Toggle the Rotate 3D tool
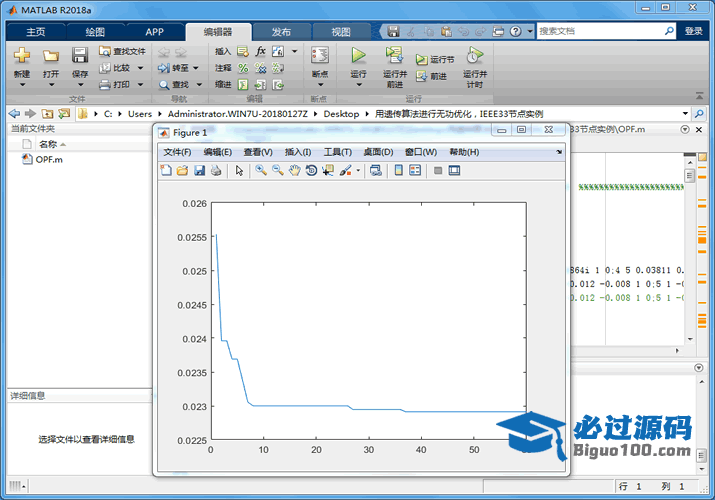 [x=311, y=171]
